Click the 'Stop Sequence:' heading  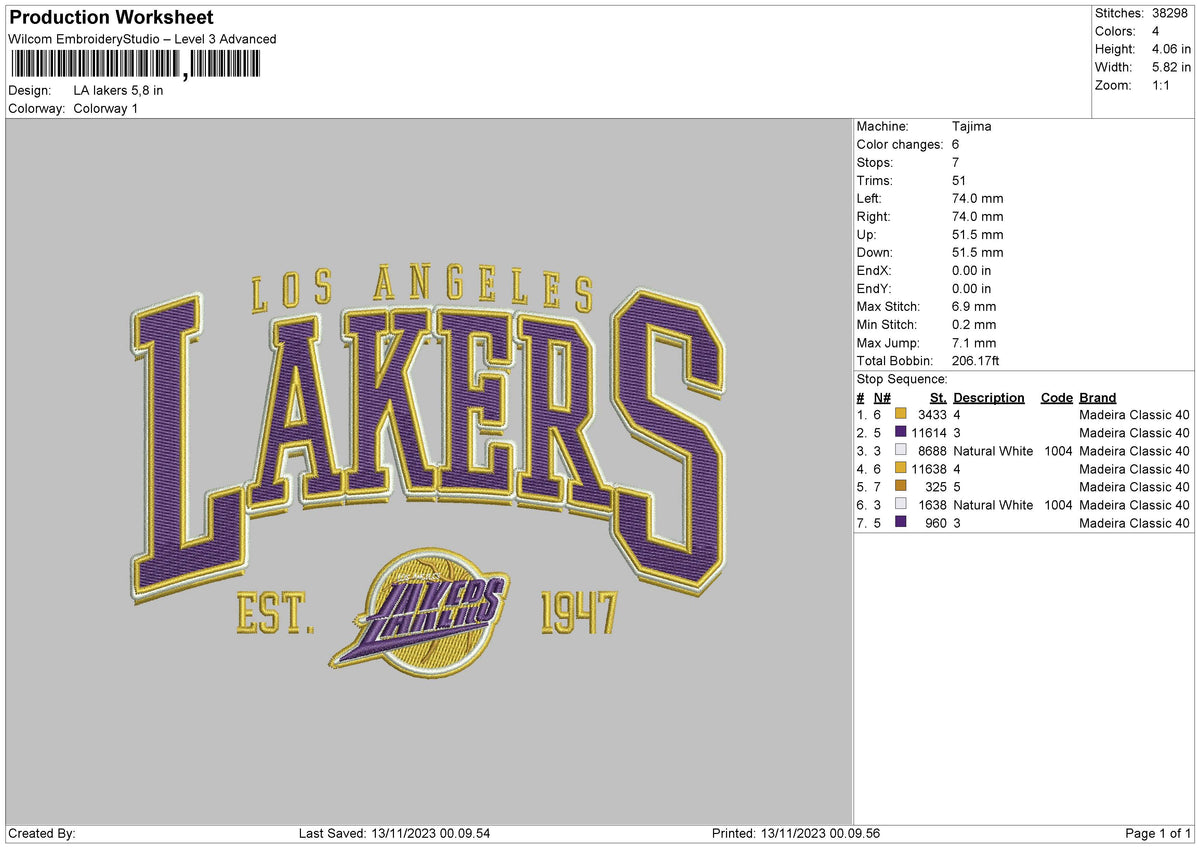902,380
